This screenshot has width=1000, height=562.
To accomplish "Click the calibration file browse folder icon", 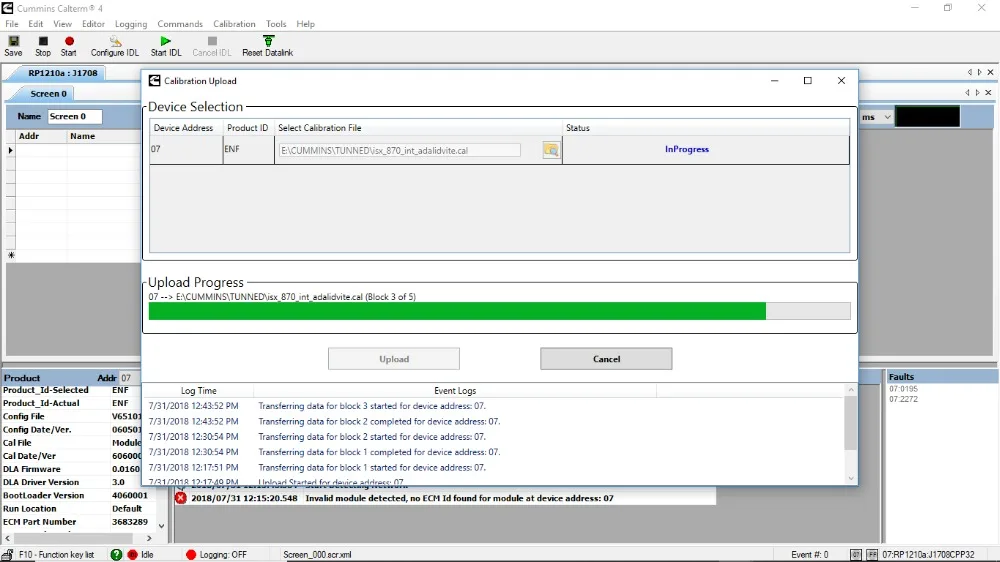I will (551, 150).
